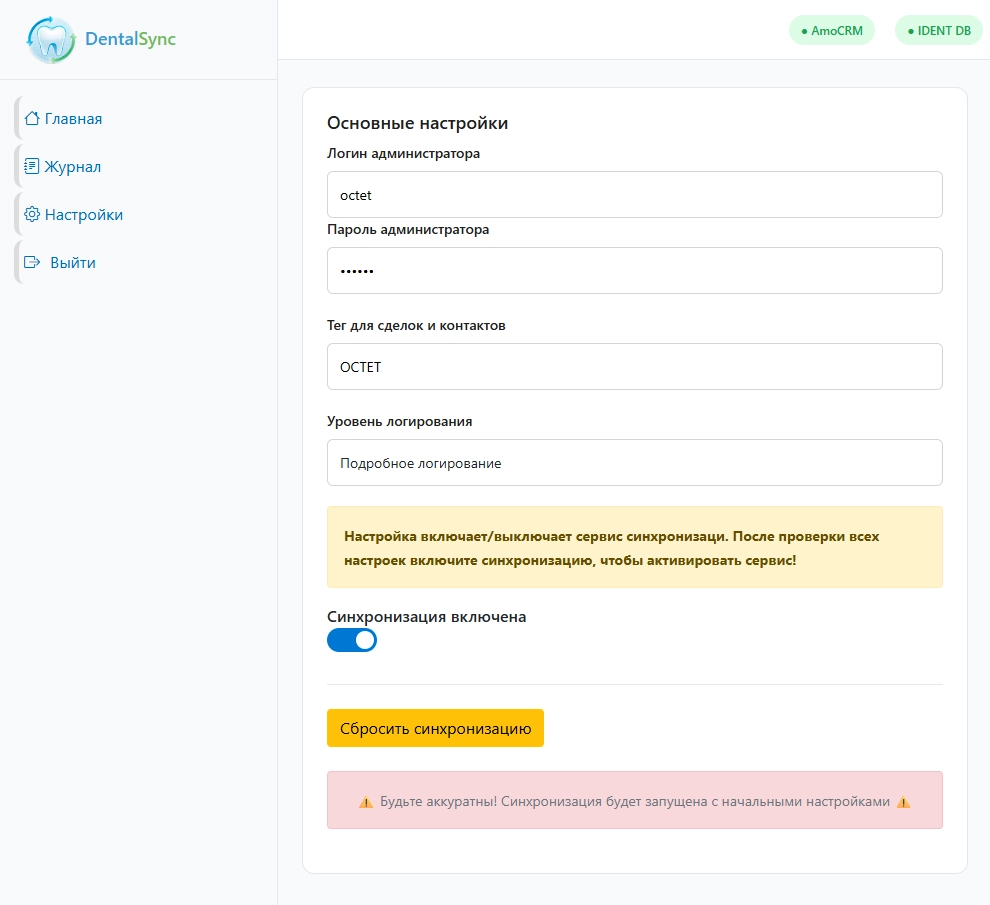Disable the Синхронизация включена switch

coord(352,640)
